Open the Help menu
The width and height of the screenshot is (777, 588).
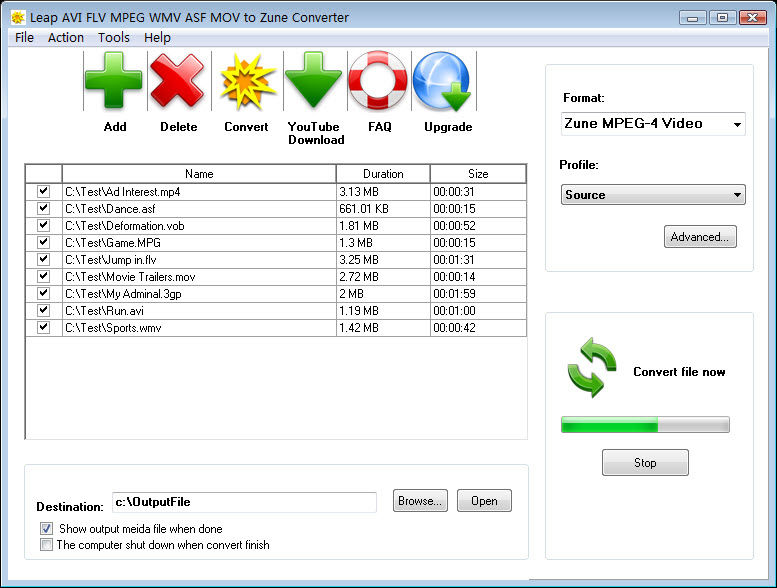157,38
